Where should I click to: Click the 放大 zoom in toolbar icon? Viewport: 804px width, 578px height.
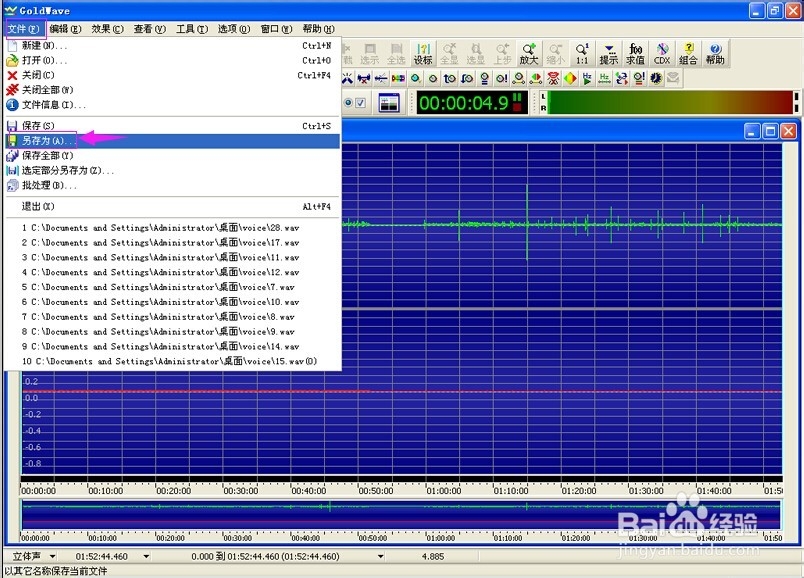click(529, 54)
